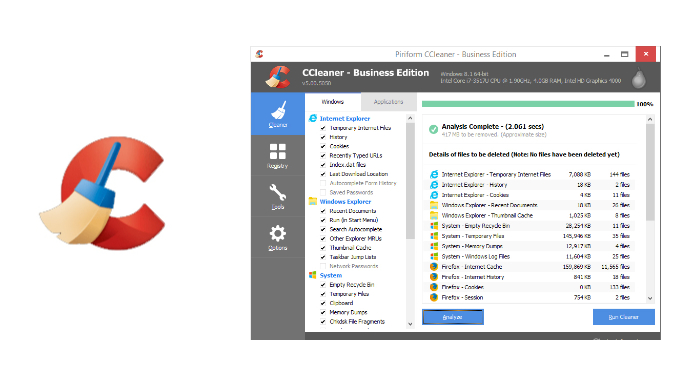Click the Run Cleaner button
Image resolution: width=678 pixels, height=381 pixels.
click(624, 317)
